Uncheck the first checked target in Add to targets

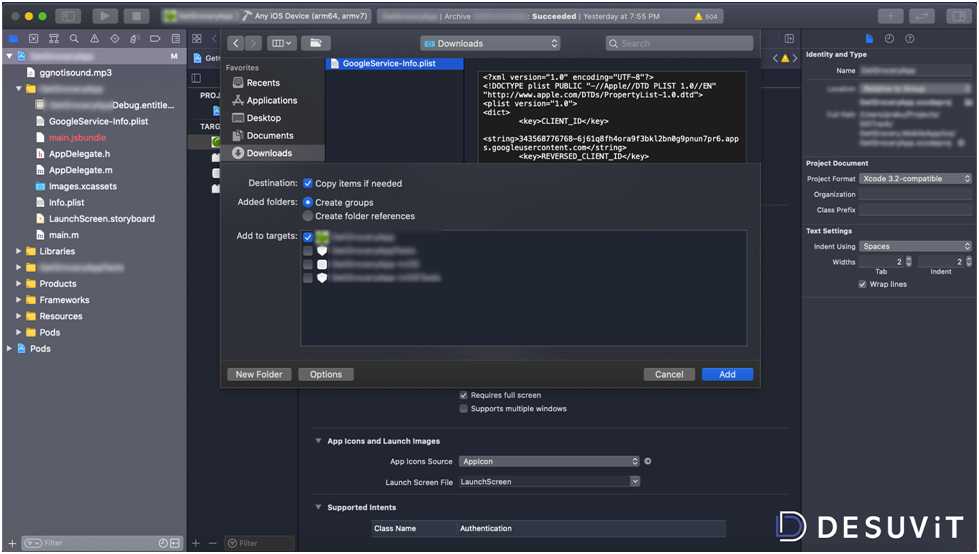tap(307, 237)
